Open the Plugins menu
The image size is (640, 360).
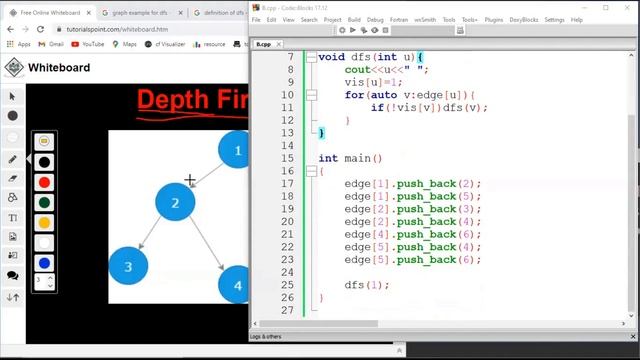point(493,20)
